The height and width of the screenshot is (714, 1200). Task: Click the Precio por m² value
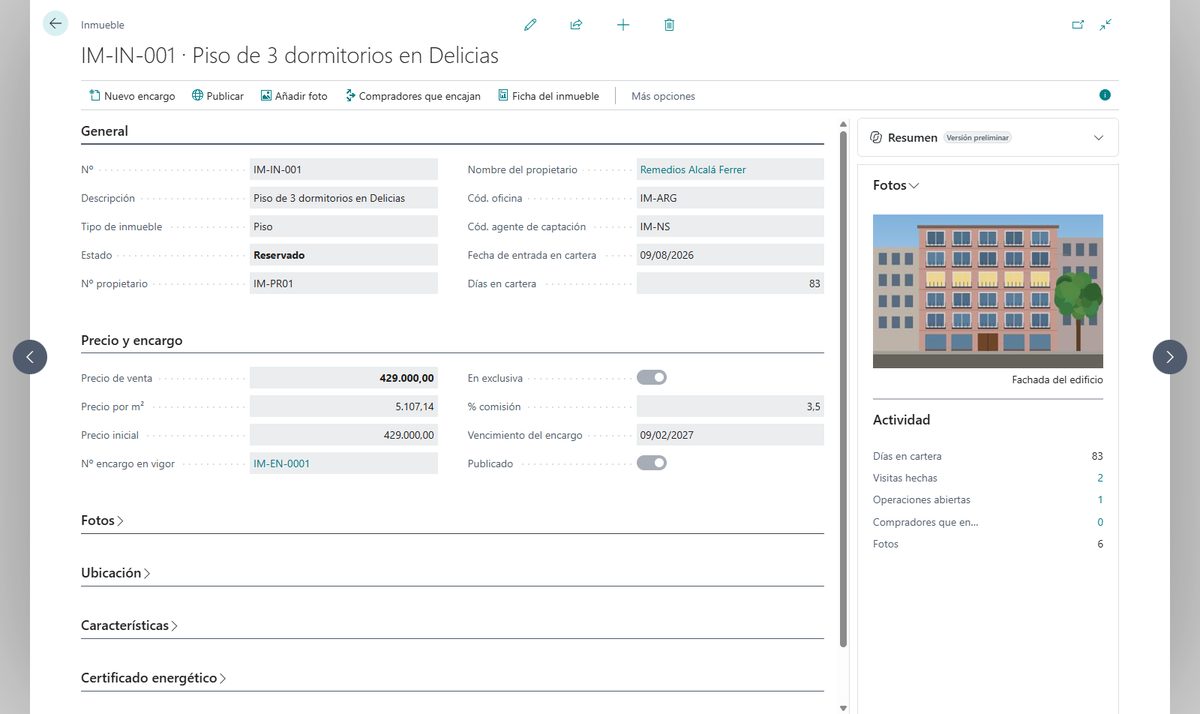pyautogui.click(x=344, y=407)
